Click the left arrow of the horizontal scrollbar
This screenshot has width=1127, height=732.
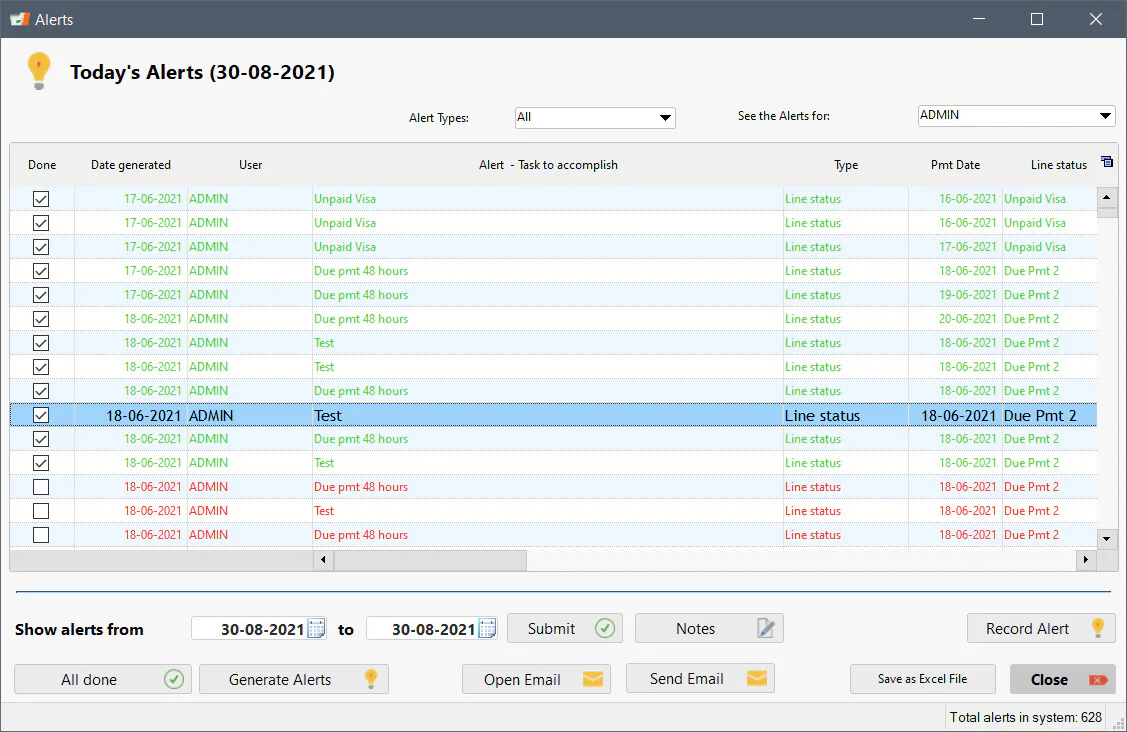click(323, 559)
